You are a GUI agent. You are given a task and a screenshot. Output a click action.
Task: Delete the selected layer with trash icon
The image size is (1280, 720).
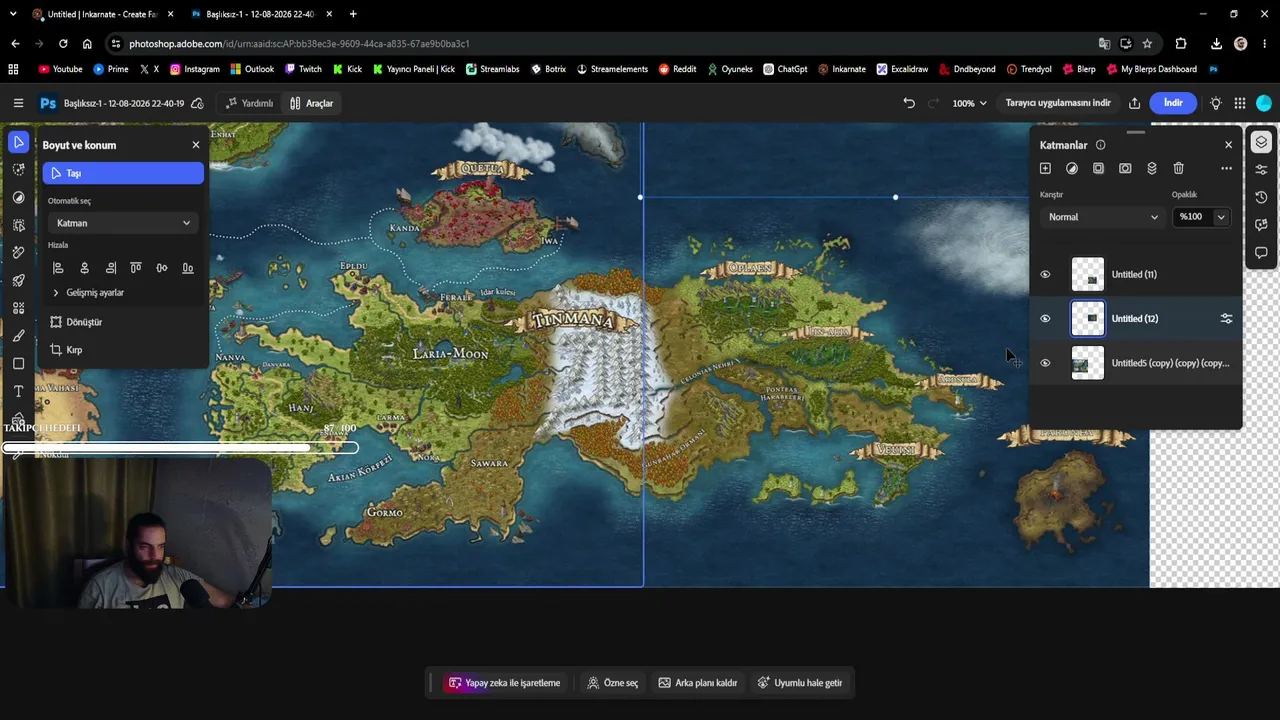click(x=1178, y=168)
